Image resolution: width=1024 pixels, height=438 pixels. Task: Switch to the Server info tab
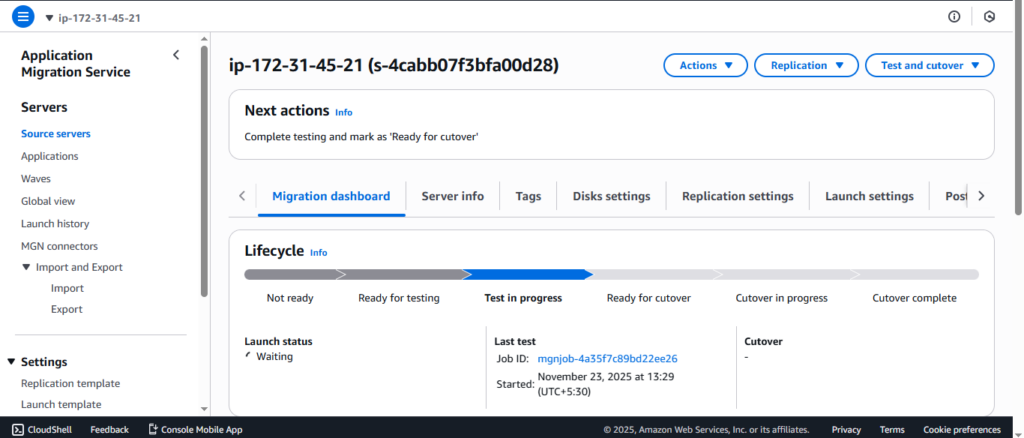[x=452, y=196]
